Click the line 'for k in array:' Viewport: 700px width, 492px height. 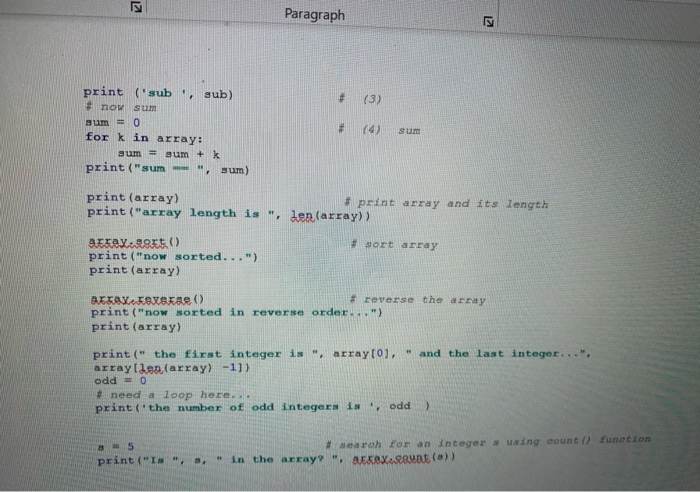pos(144,138)
